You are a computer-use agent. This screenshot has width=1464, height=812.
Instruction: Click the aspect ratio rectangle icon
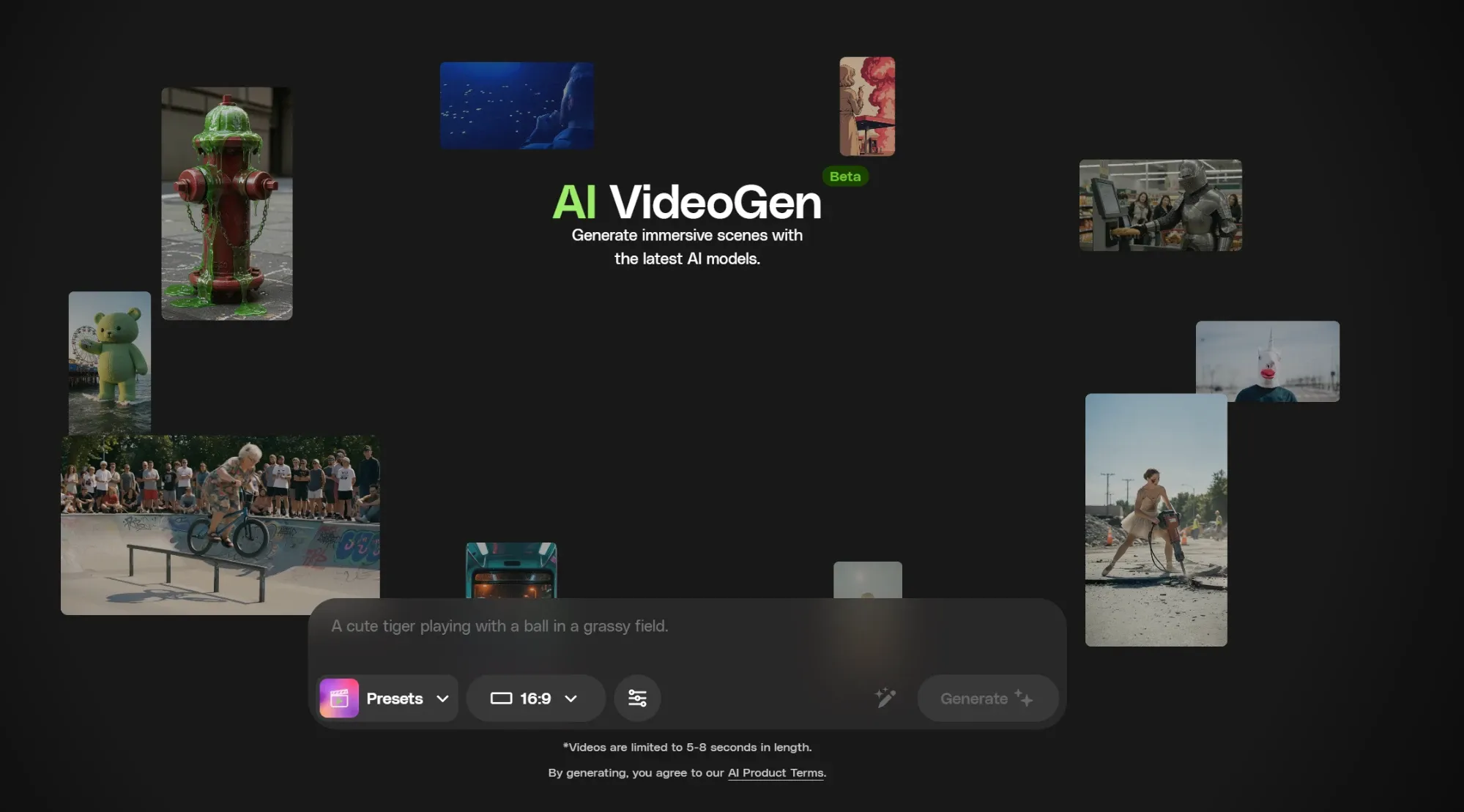(x=501, y=699)
